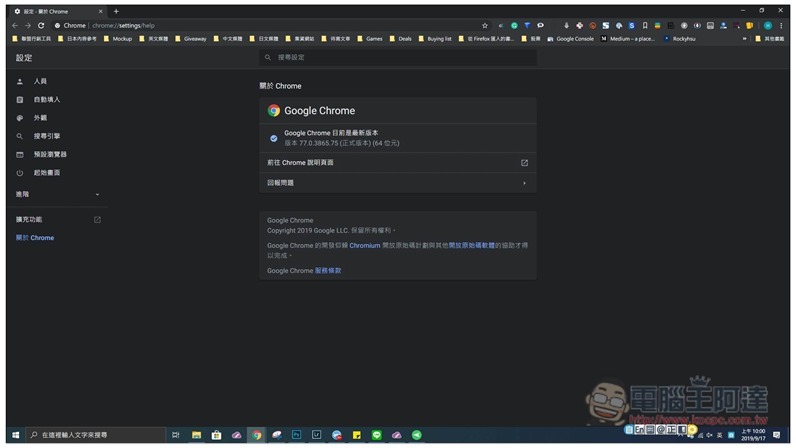Image resolution: width=796 pixels, height=448 pixels.
Task: Select 自動填入 (Autofill) in the sidebar
Action: click(46, 100)
